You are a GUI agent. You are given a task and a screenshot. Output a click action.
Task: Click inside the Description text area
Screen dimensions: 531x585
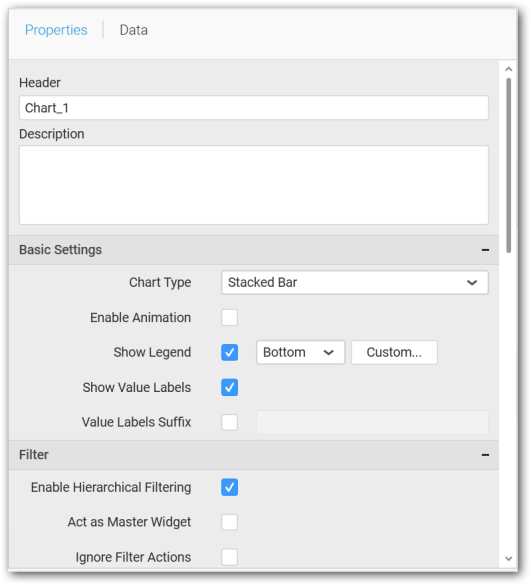click(254, 185)
